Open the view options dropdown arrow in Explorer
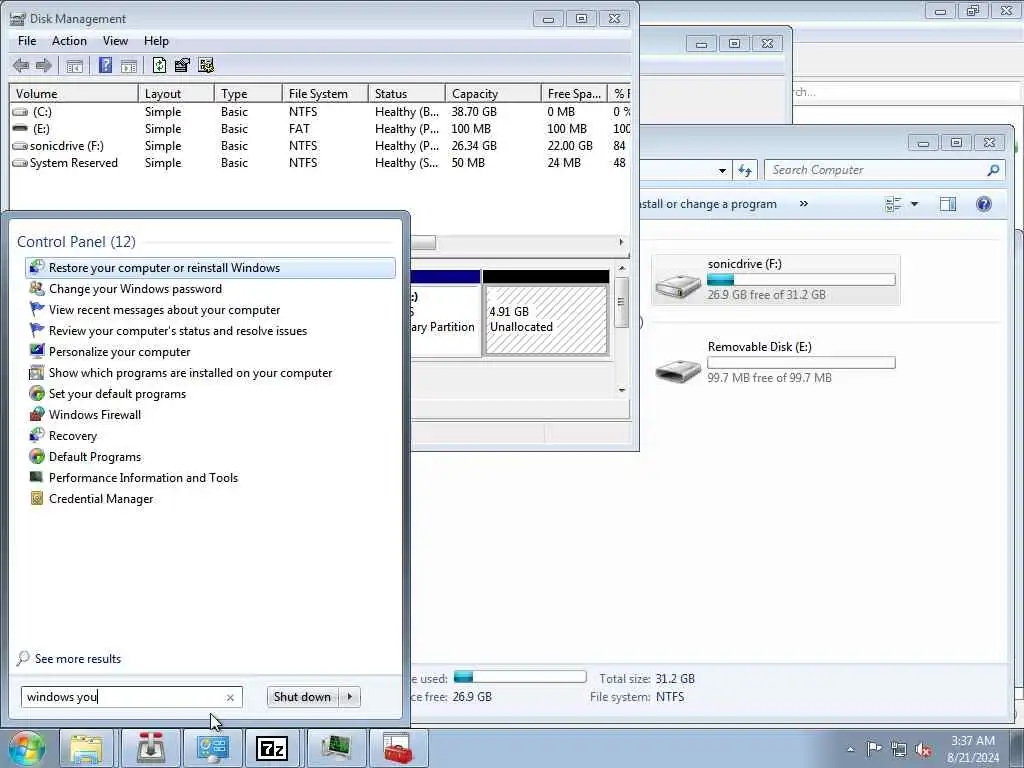The height and width of the screenshot is (768, 1024). 915,204
